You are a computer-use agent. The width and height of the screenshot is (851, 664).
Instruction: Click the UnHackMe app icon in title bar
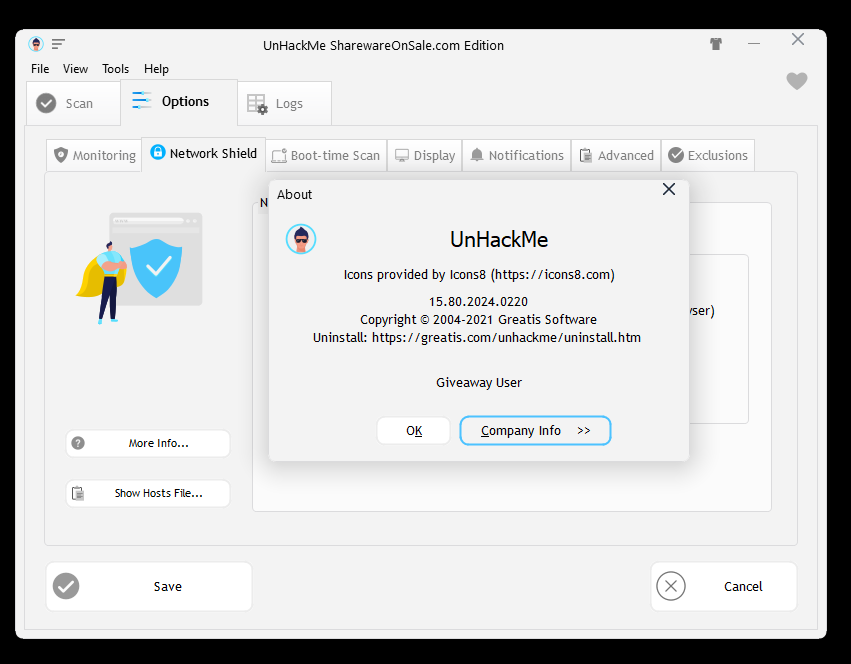pos(36,44)
